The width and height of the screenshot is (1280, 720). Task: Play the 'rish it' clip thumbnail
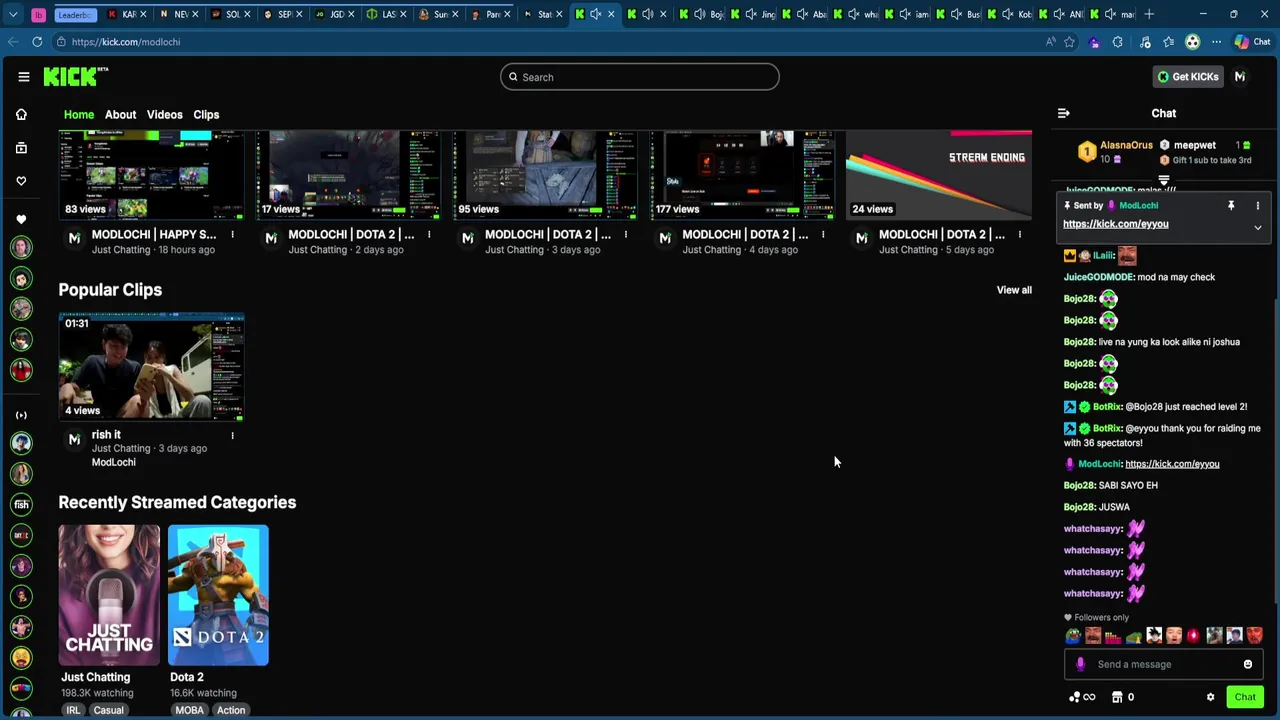[151, 367]
